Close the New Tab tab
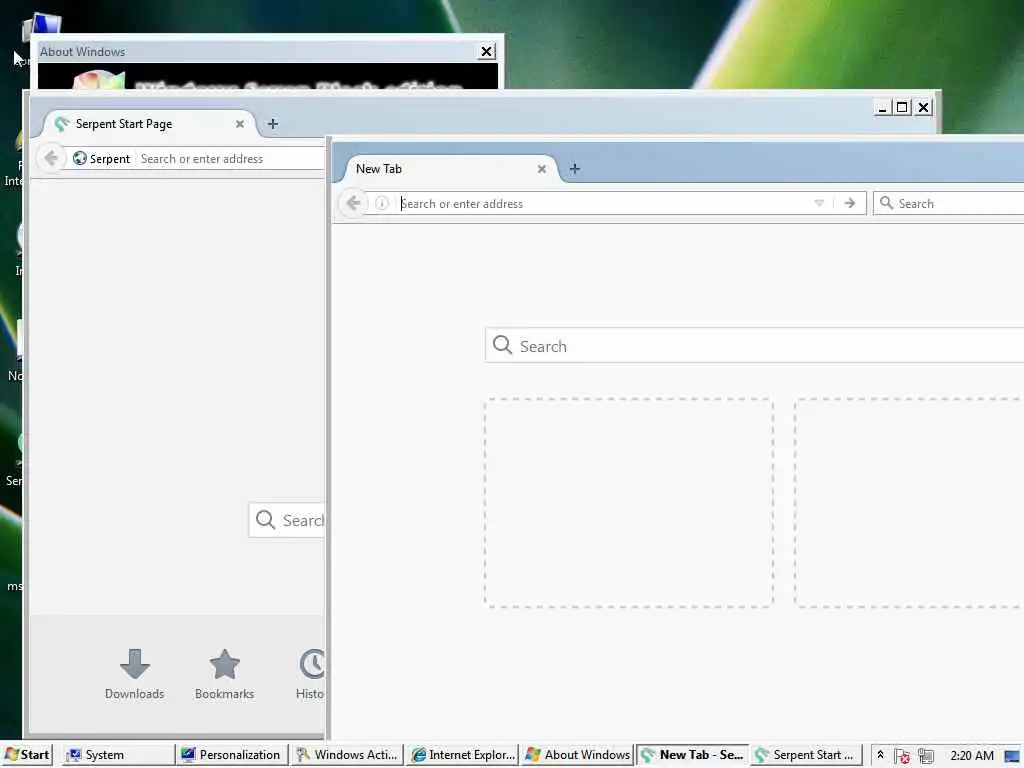The width and height of the screenshot is (1024, 768). (541, 169)
